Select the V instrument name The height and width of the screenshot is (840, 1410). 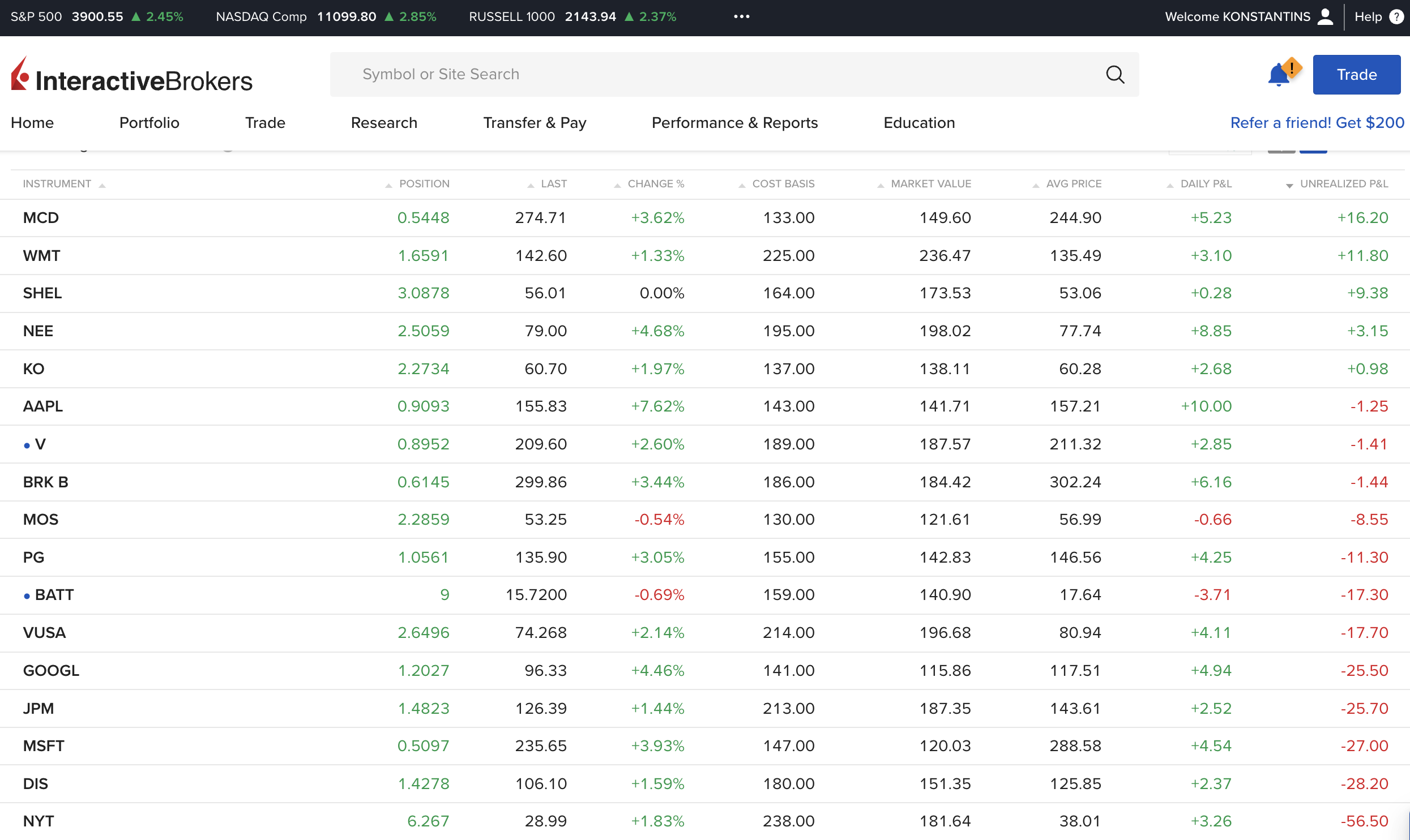(40, 444)
